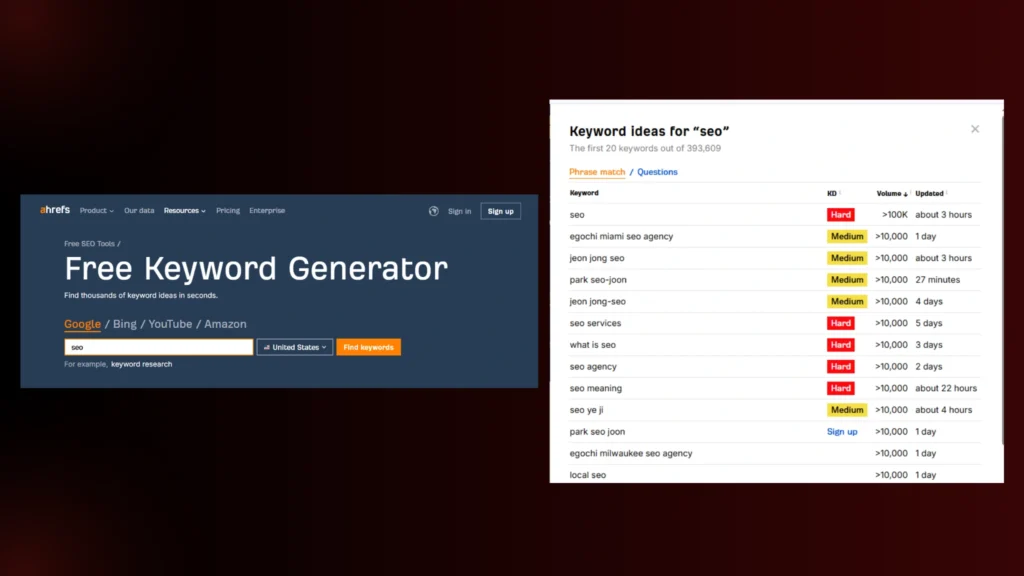Click the keyword research example link

(x=142, y=364)
